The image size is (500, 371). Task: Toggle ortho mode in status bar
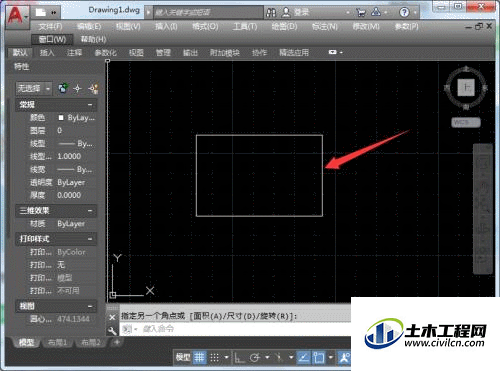pos(239,358)
